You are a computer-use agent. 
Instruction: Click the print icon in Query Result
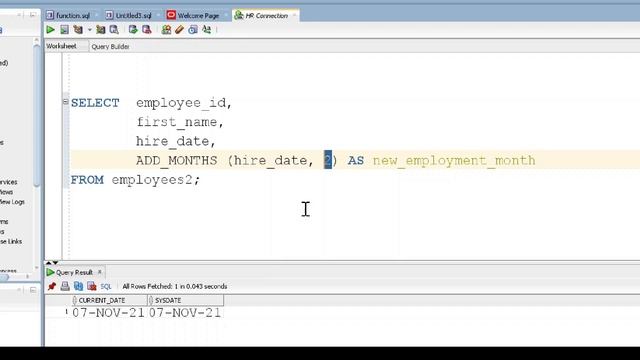tap(65, 286)
